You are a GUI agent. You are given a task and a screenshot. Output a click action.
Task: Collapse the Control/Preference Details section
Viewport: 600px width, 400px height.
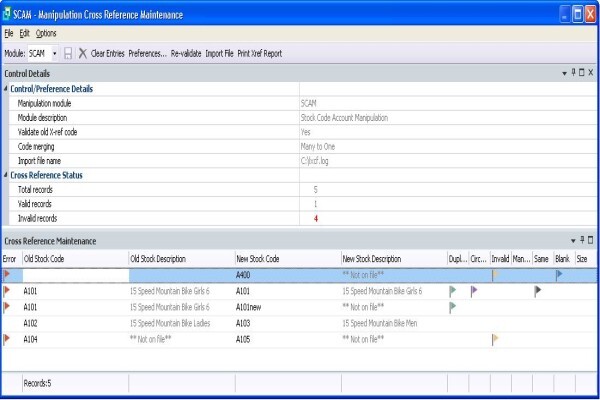click(6, 88)
